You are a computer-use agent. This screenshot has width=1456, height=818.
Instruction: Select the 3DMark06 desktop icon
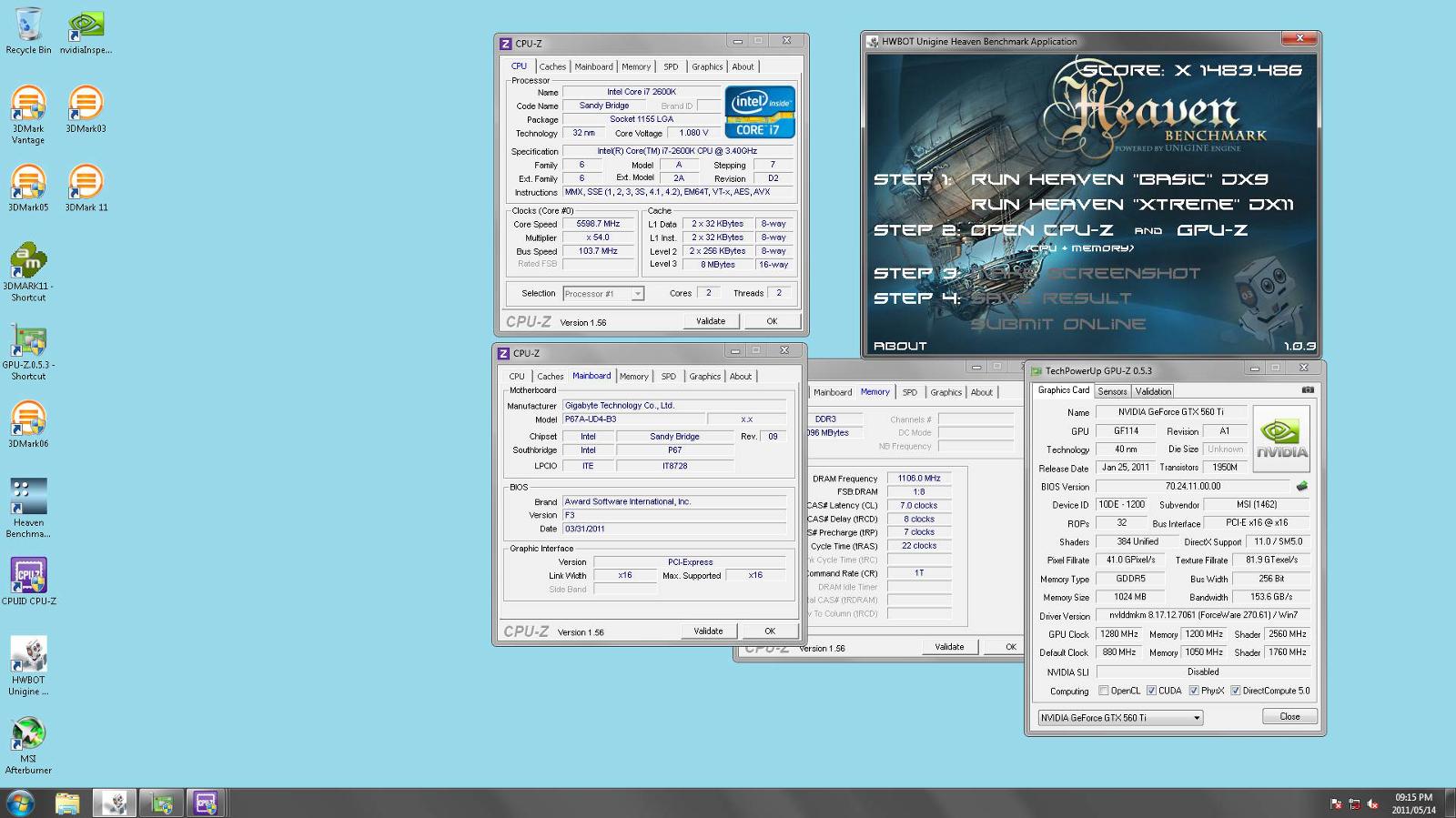pos(28,424)
